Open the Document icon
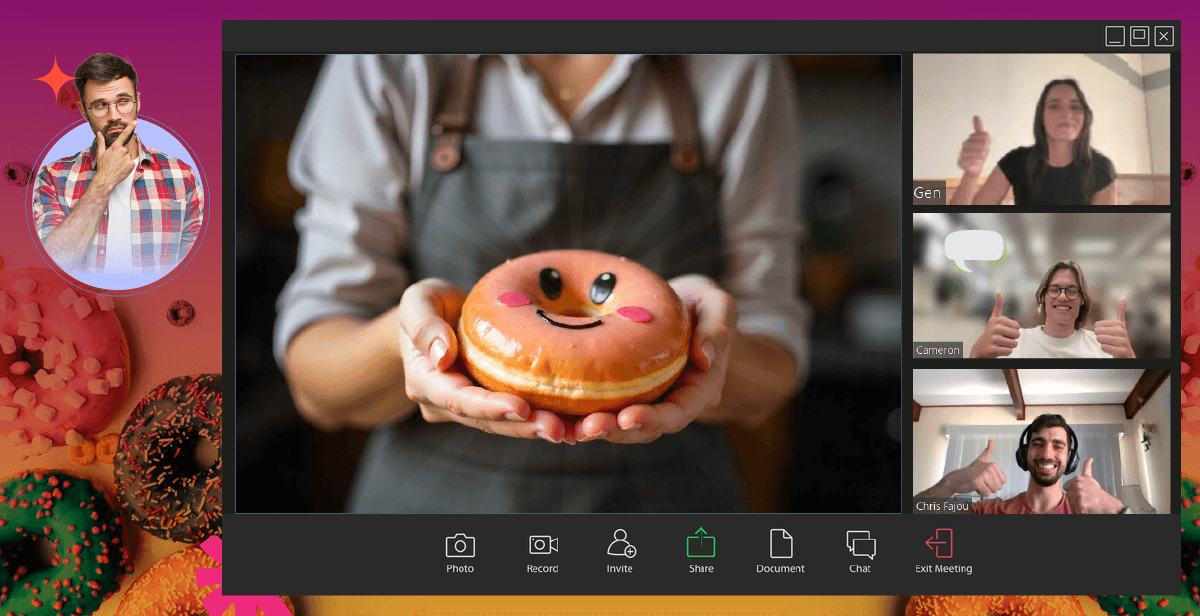The width and height of the screenshot is (1200, 616). (780, 544)
